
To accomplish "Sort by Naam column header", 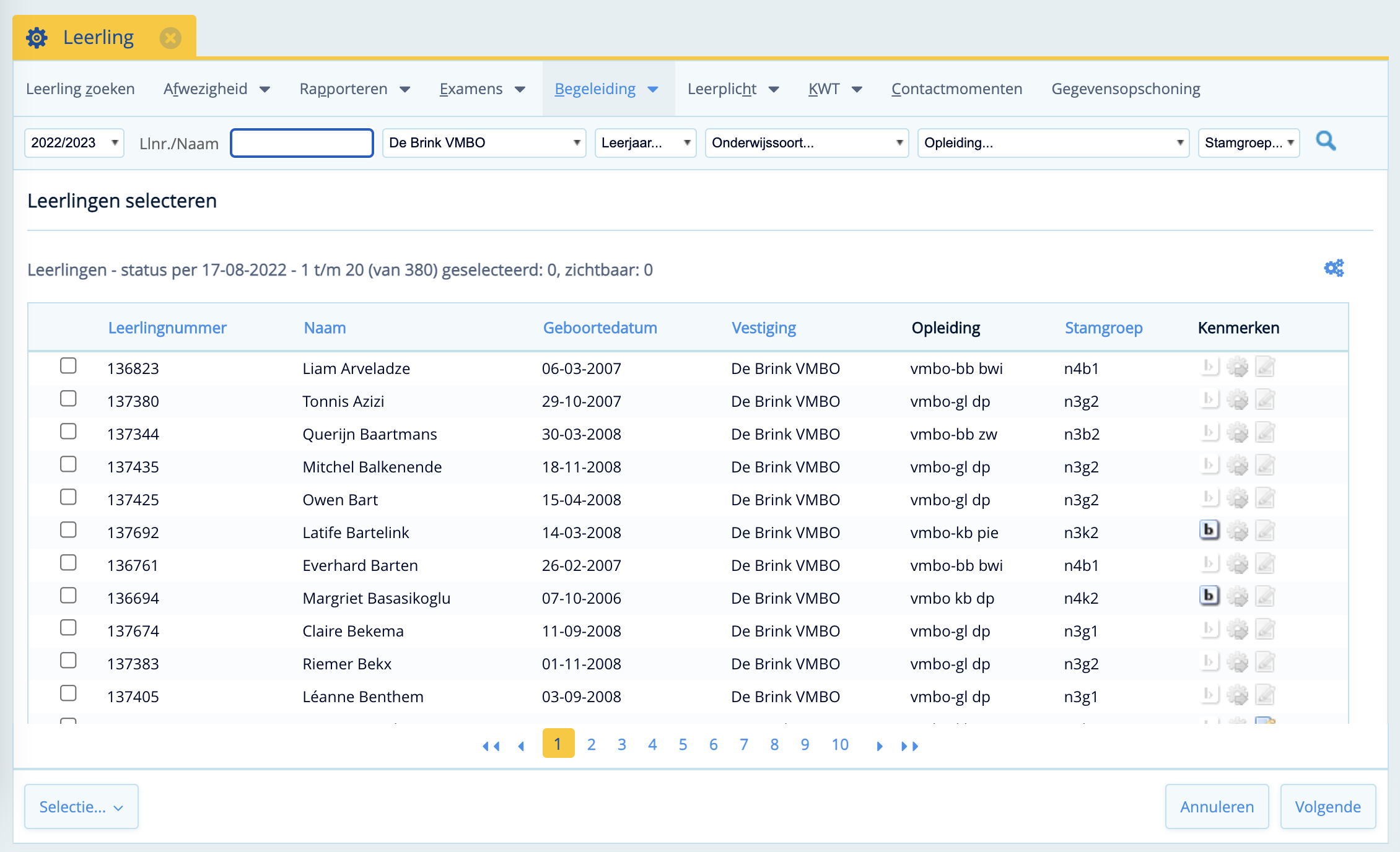I will (x=325, y=328).
